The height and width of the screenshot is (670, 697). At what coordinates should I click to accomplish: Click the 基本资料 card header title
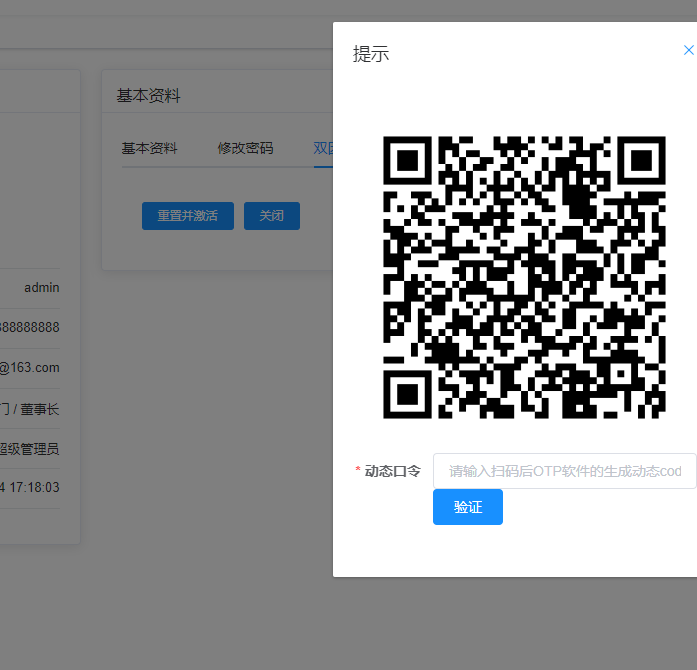pyautogui.click(x=148, y=96)
